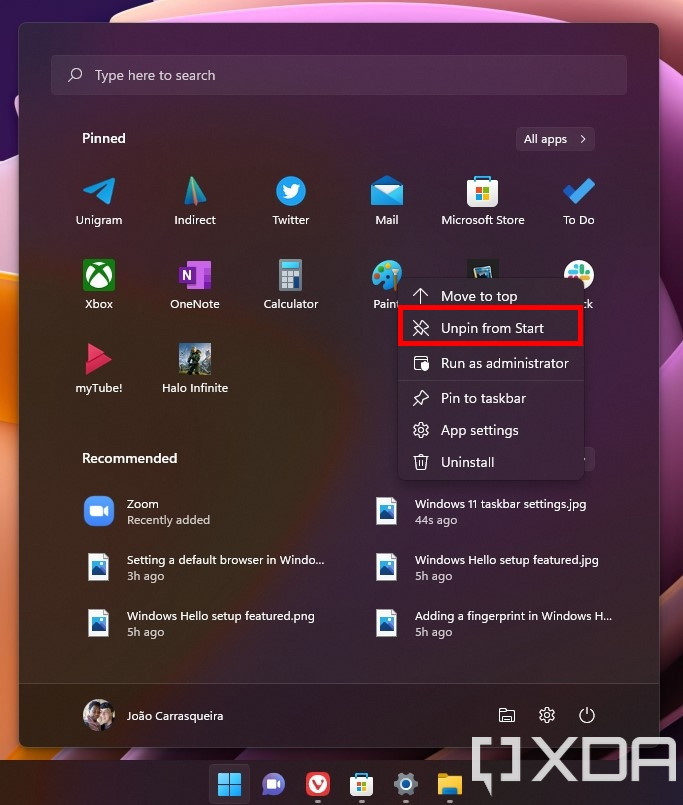683x805 pixels.
Task: Open the Twitter app icon
Action: pyautogui.click(x=291, y=201)
